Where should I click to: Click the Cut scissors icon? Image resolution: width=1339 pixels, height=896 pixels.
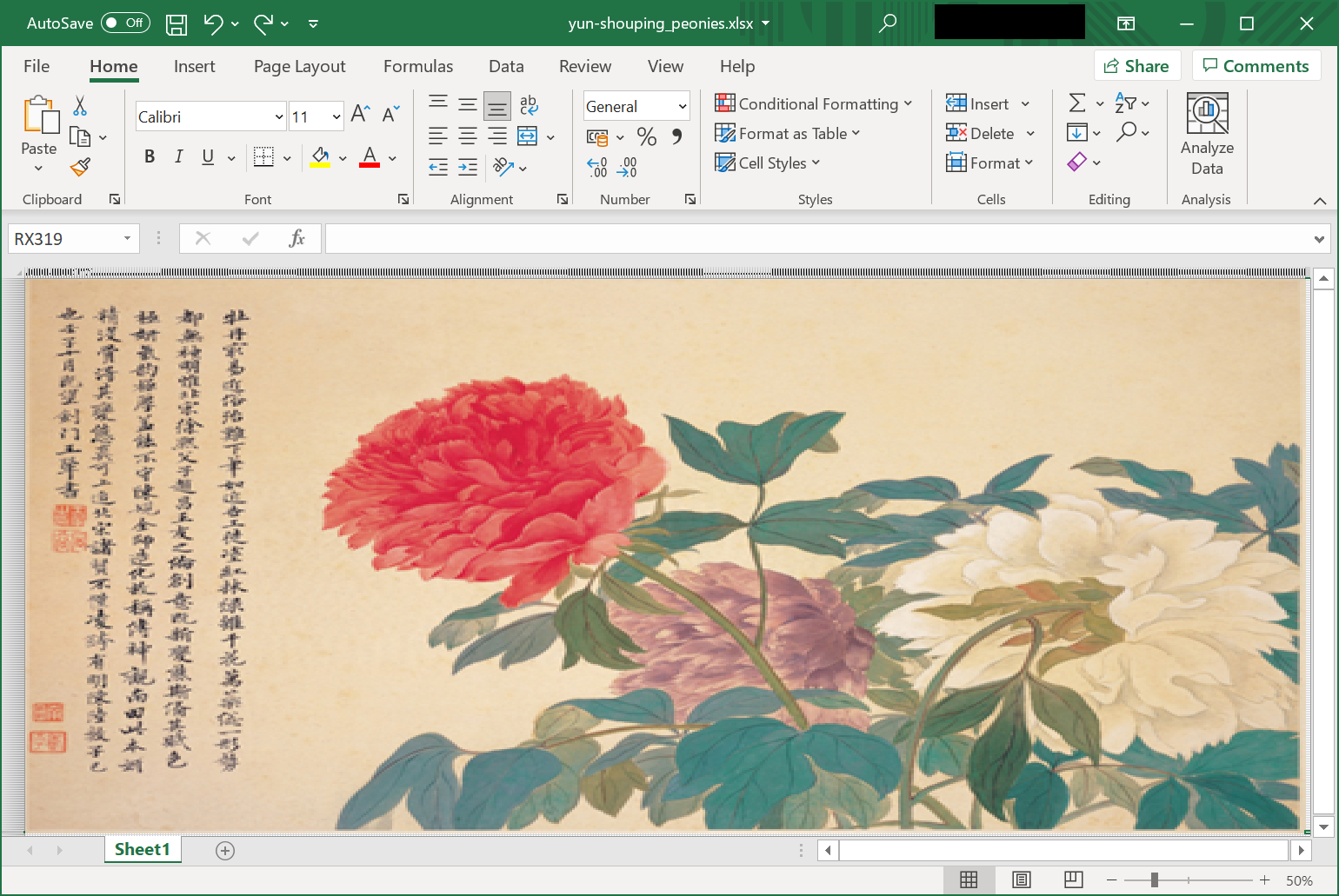click(x=80, y=106)
